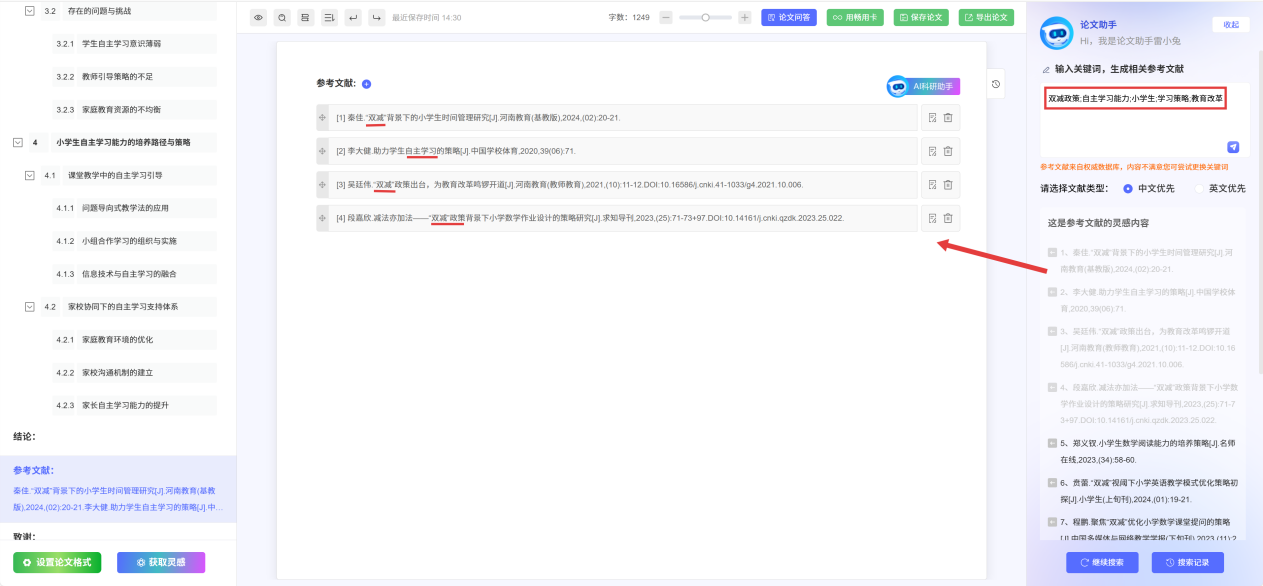This screenshot has width=1263, height=586.
Task: Open 搜索记录 button
Action: [1187, 562]
